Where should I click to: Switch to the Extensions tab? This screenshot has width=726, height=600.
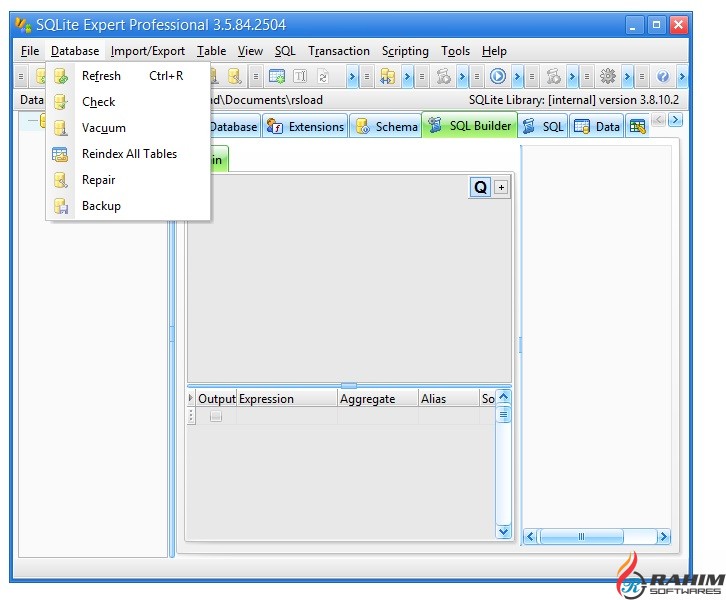[x=306, y=126]
